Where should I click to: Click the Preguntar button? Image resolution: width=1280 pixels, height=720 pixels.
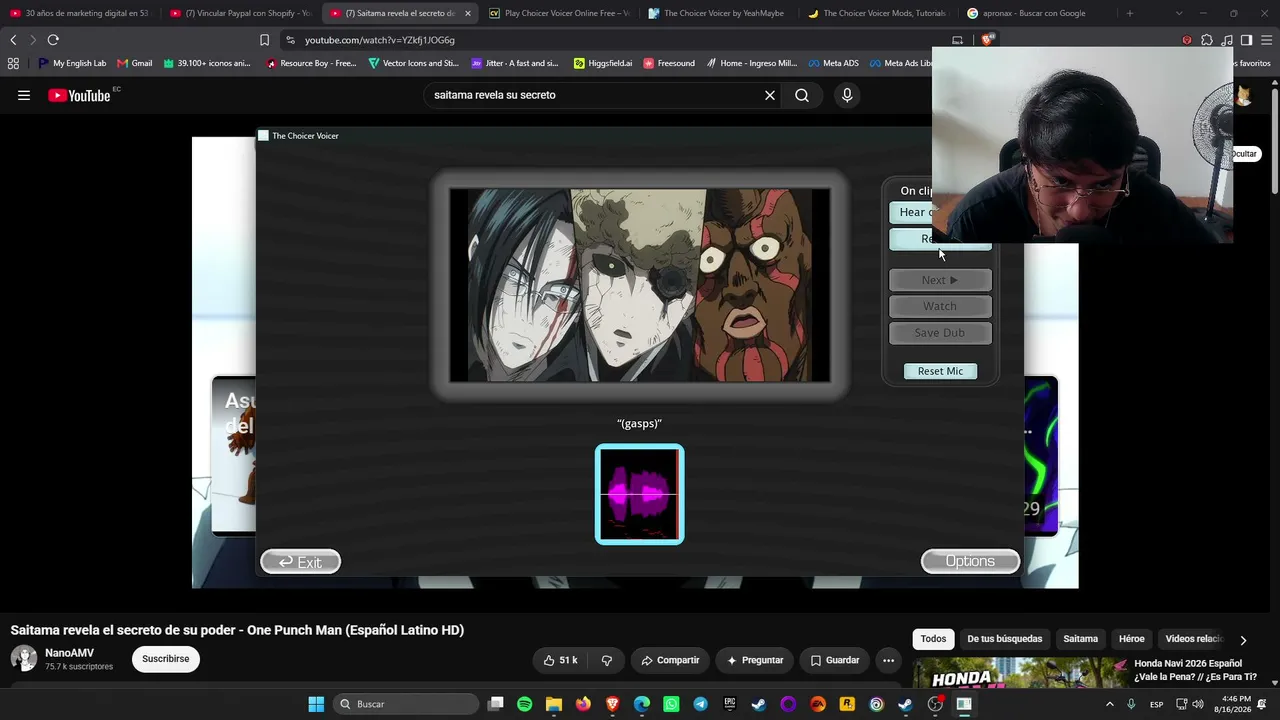click(755, 660)
